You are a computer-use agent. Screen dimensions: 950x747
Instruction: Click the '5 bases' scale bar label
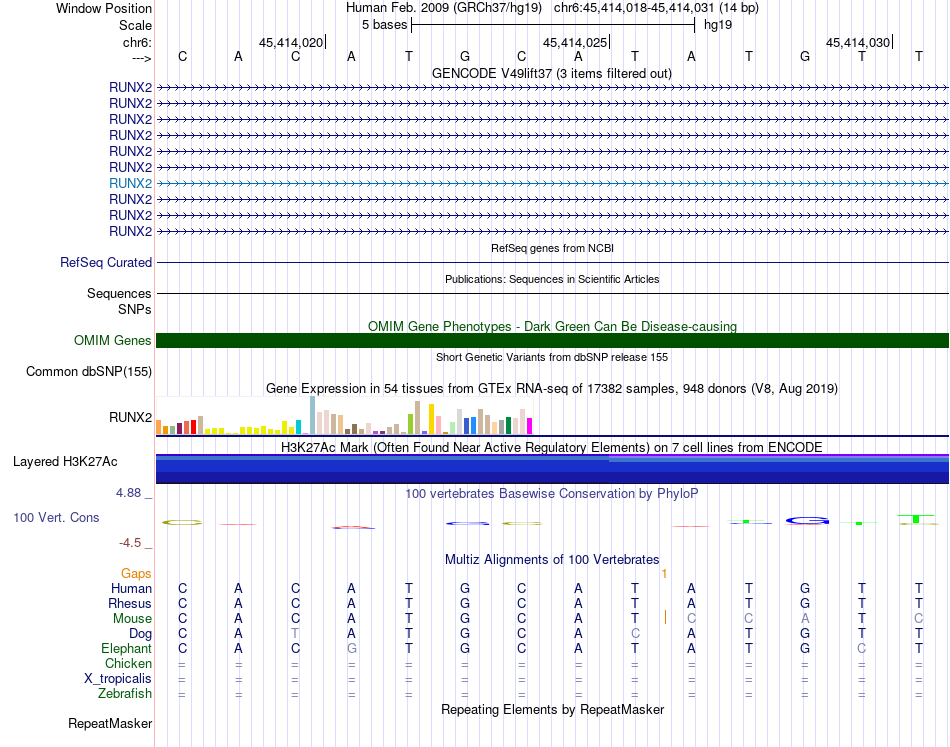tap(385, 25)
